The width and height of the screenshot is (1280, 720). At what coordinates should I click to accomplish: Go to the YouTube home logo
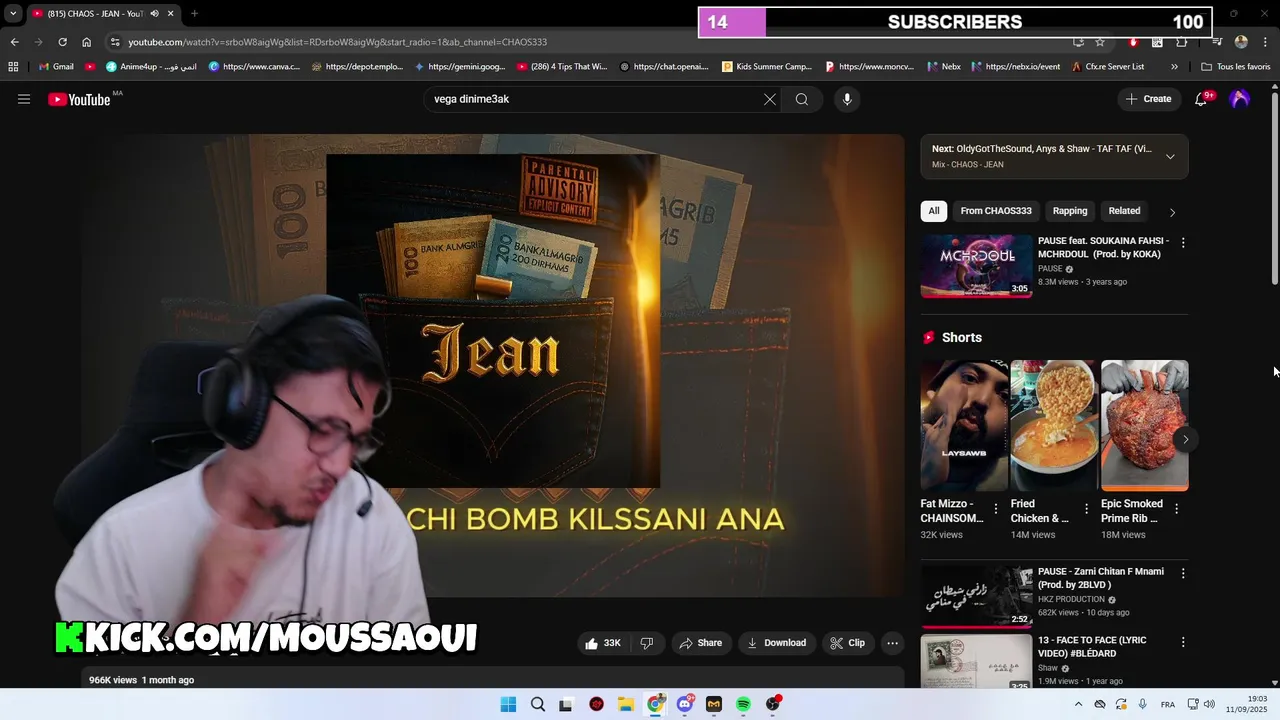pyautogui.click(x=80, y=99)
